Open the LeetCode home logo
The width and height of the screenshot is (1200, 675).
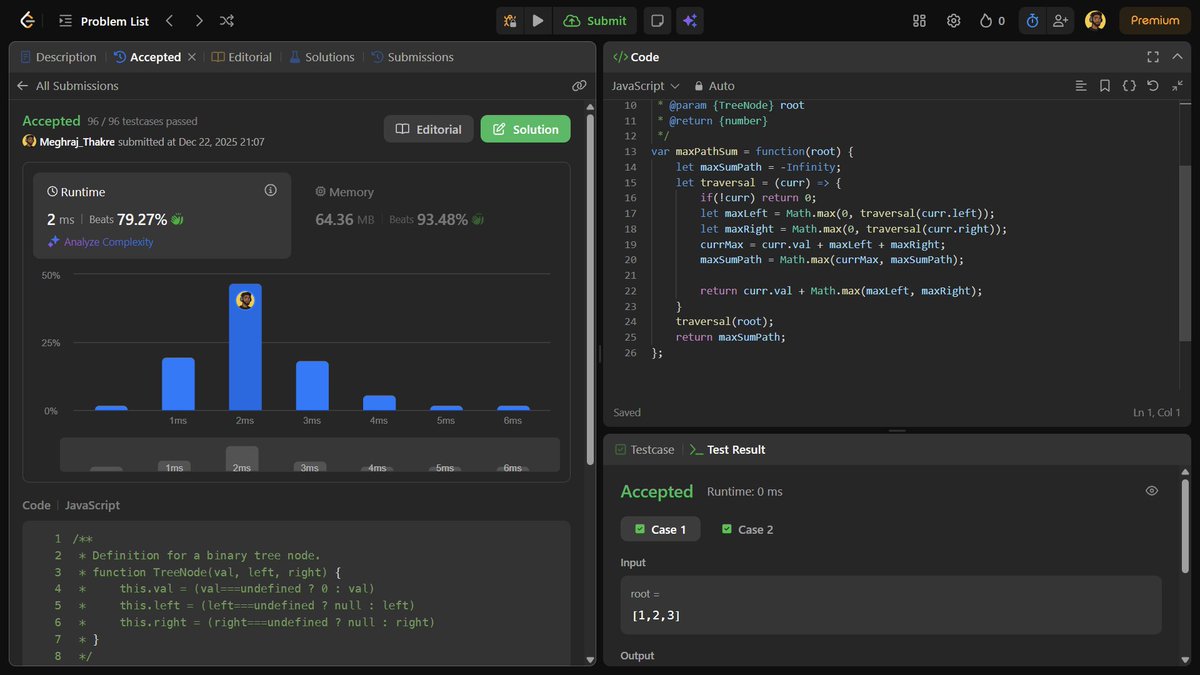coord(26,20)
